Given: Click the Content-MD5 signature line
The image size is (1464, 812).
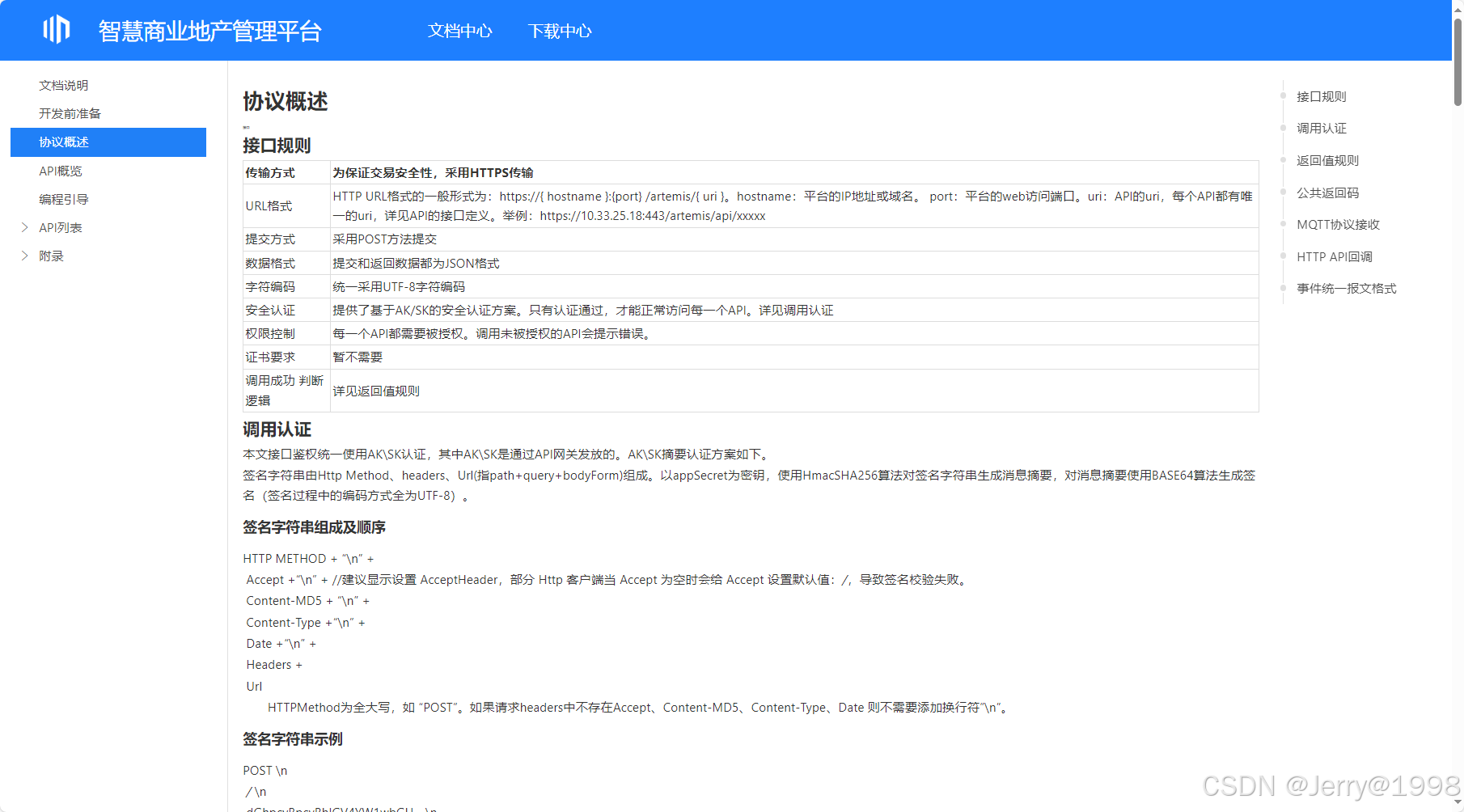Looking at the screenshot, I should click(307, 601).
